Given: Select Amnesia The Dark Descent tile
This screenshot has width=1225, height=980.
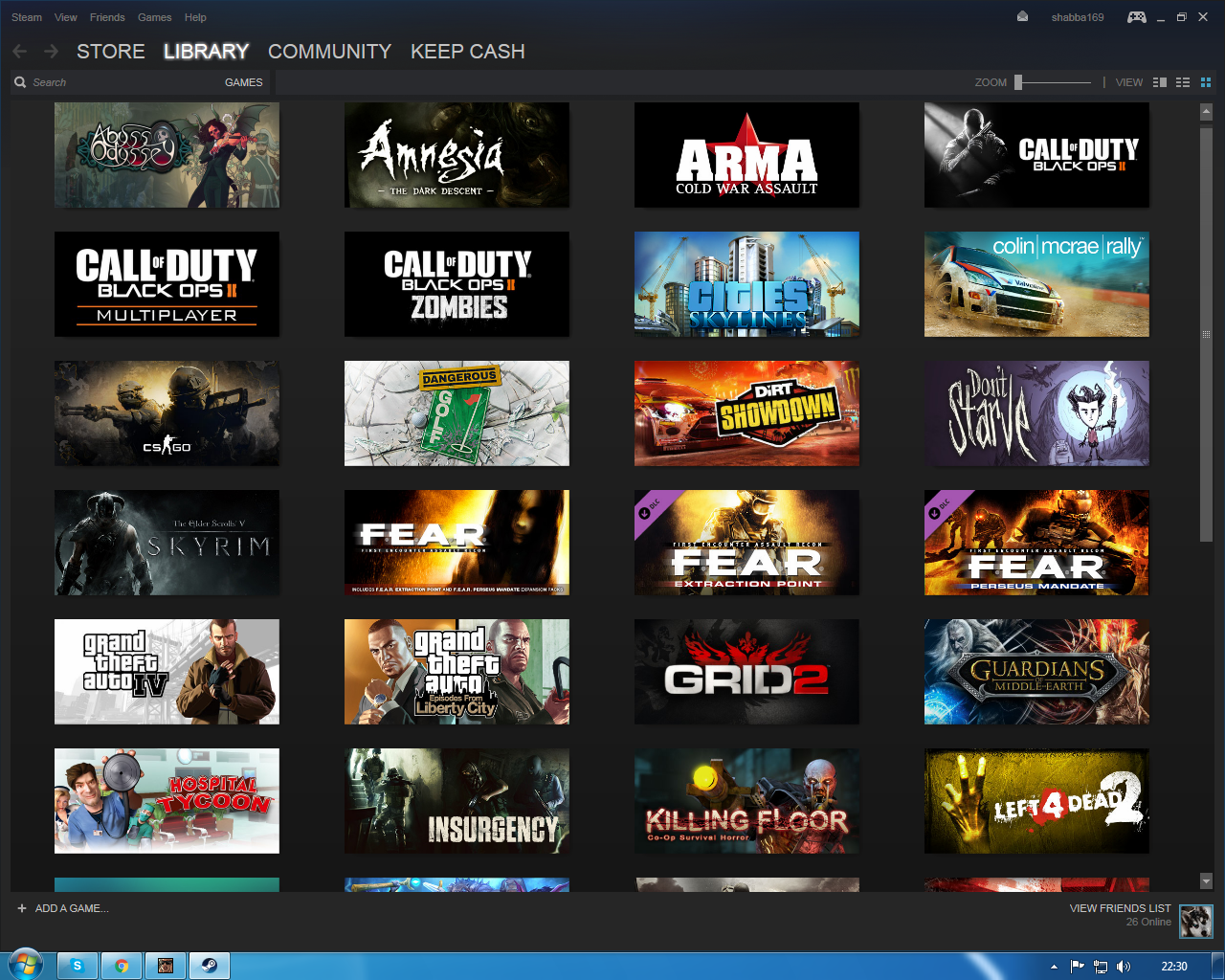Looking at the screenshot, I should [x=457, y=155].
